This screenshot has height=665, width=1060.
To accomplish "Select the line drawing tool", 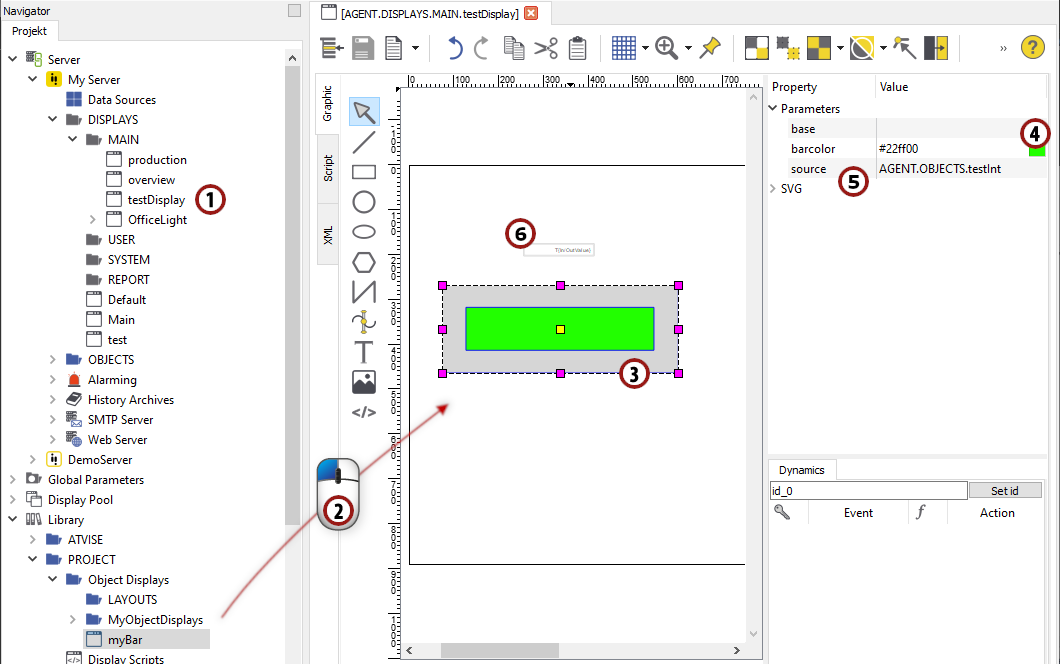I will (364, 142).
